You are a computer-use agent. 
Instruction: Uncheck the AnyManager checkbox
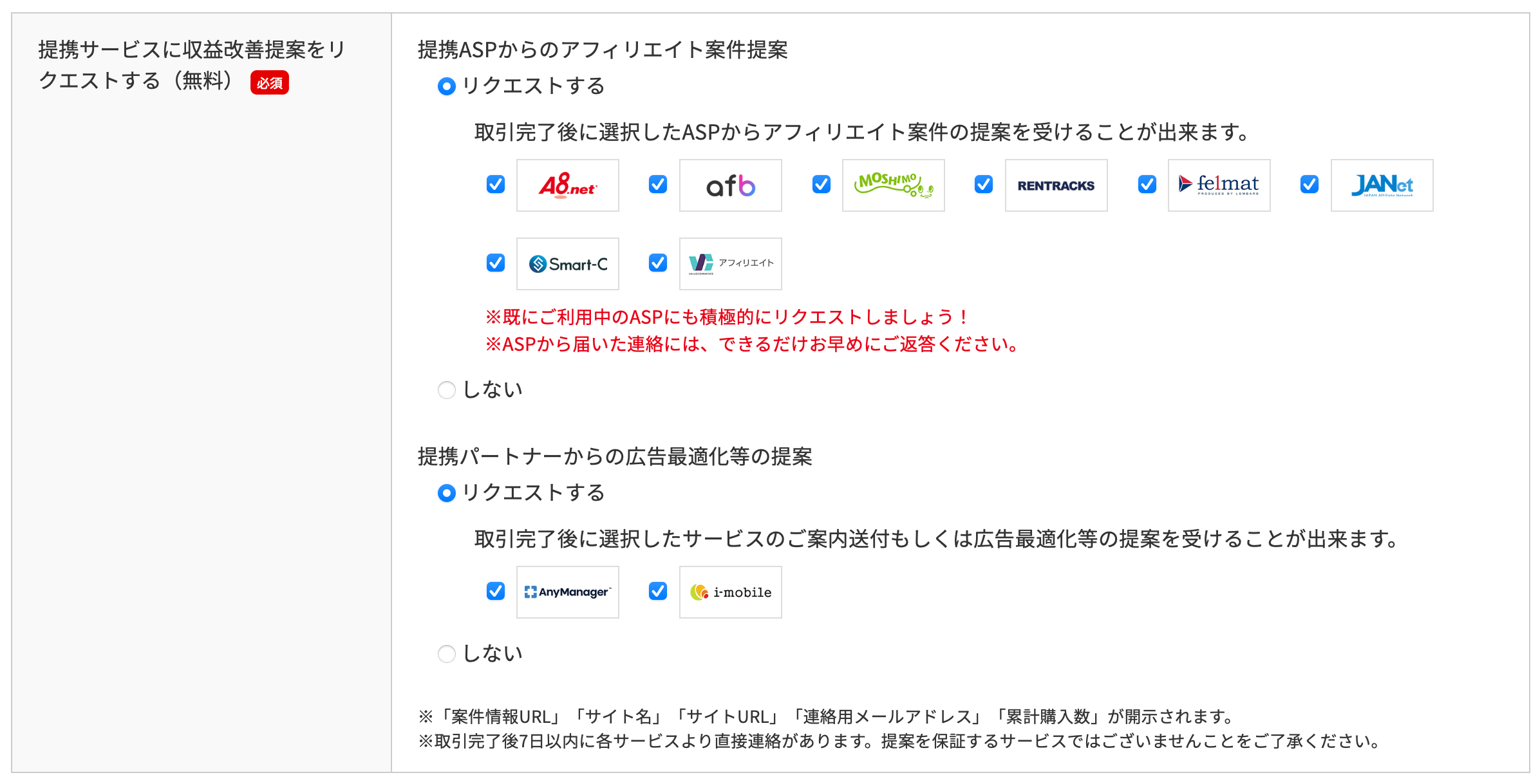click(x=495, y=592)
